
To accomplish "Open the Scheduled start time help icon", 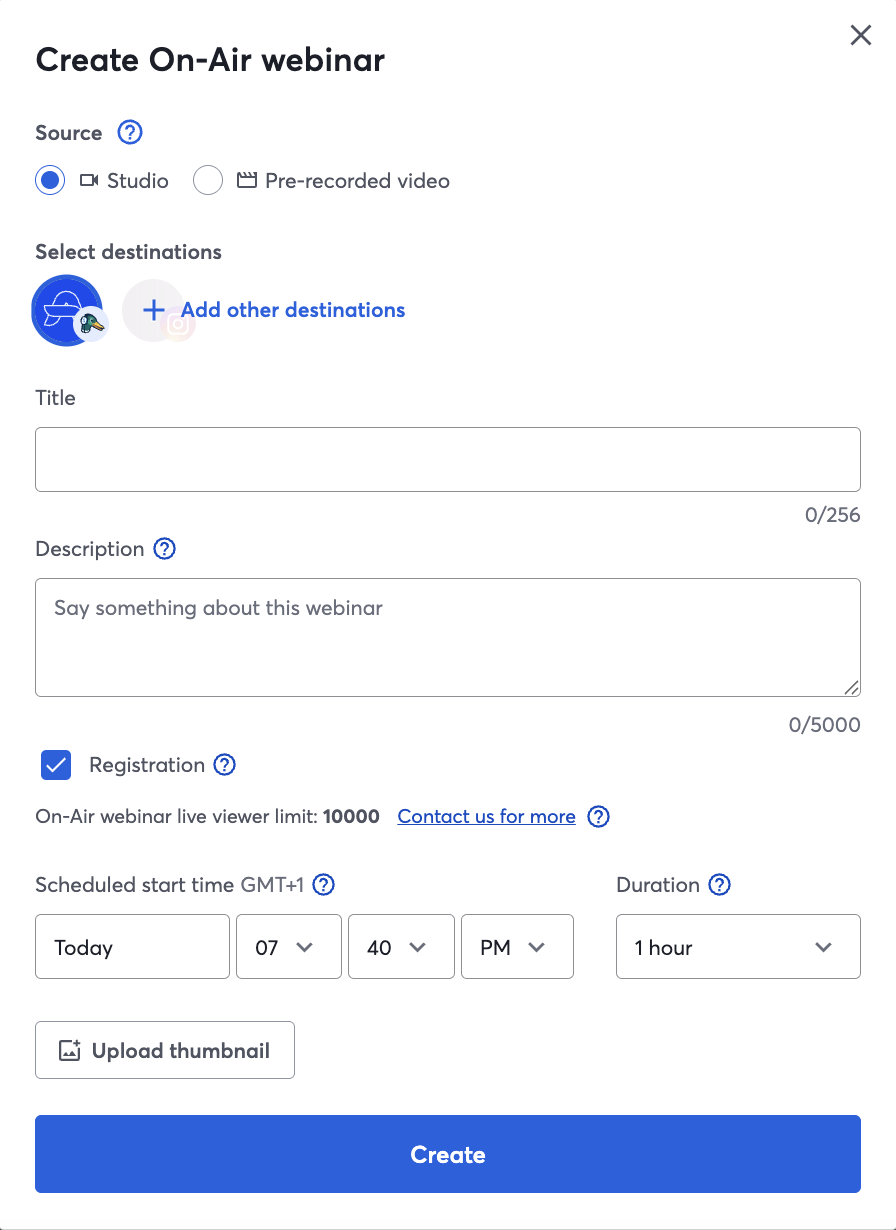I will tap(323, 885).
